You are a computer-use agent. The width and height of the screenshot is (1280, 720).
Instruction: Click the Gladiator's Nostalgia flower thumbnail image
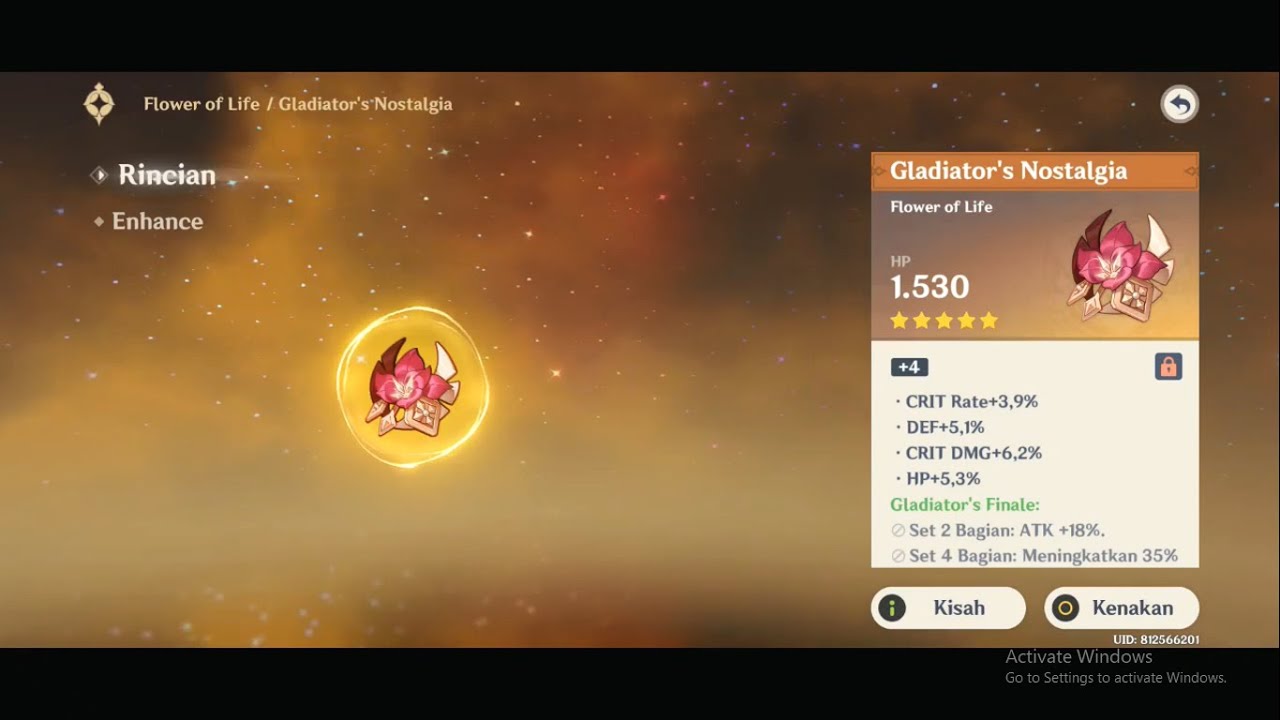coord(1121,265)
